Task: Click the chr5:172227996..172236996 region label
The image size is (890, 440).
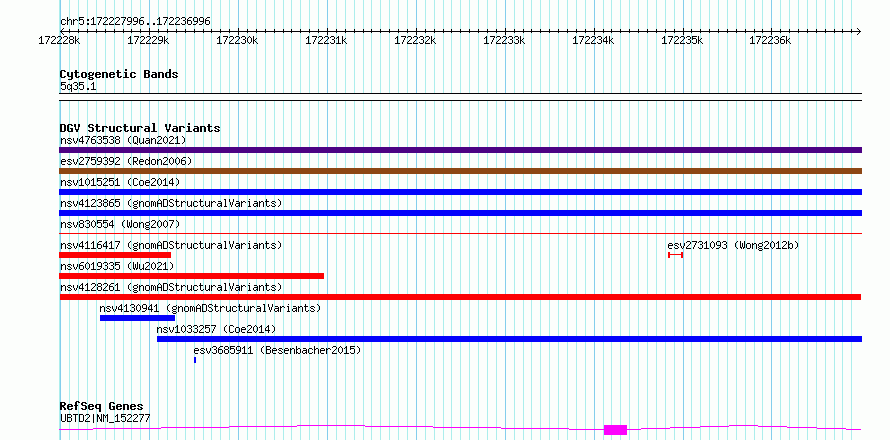Action: click(135, 22)
